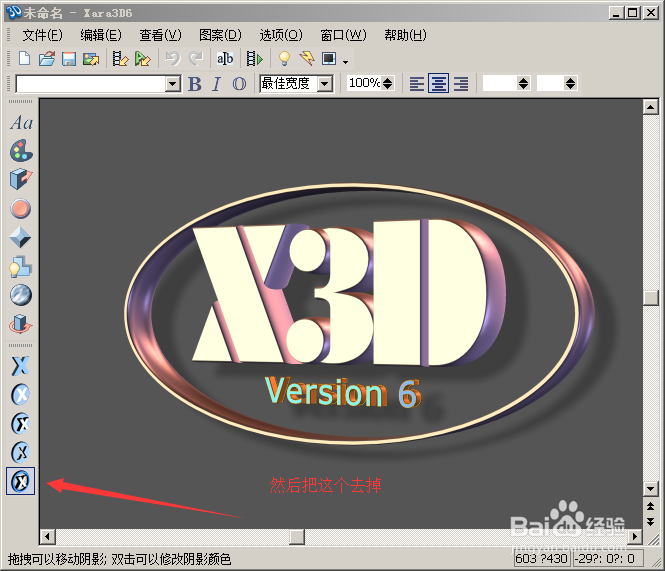Click inside the font name field
This screenshot has height=571, width=665.
pyautogui.click(x=91, y=84)
